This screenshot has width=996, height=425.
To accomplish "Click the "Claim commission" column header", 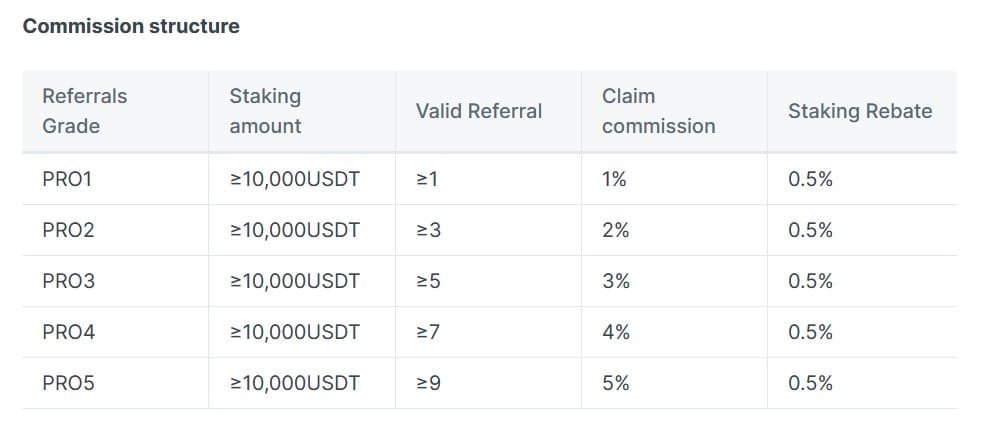I will click(658, 111).
